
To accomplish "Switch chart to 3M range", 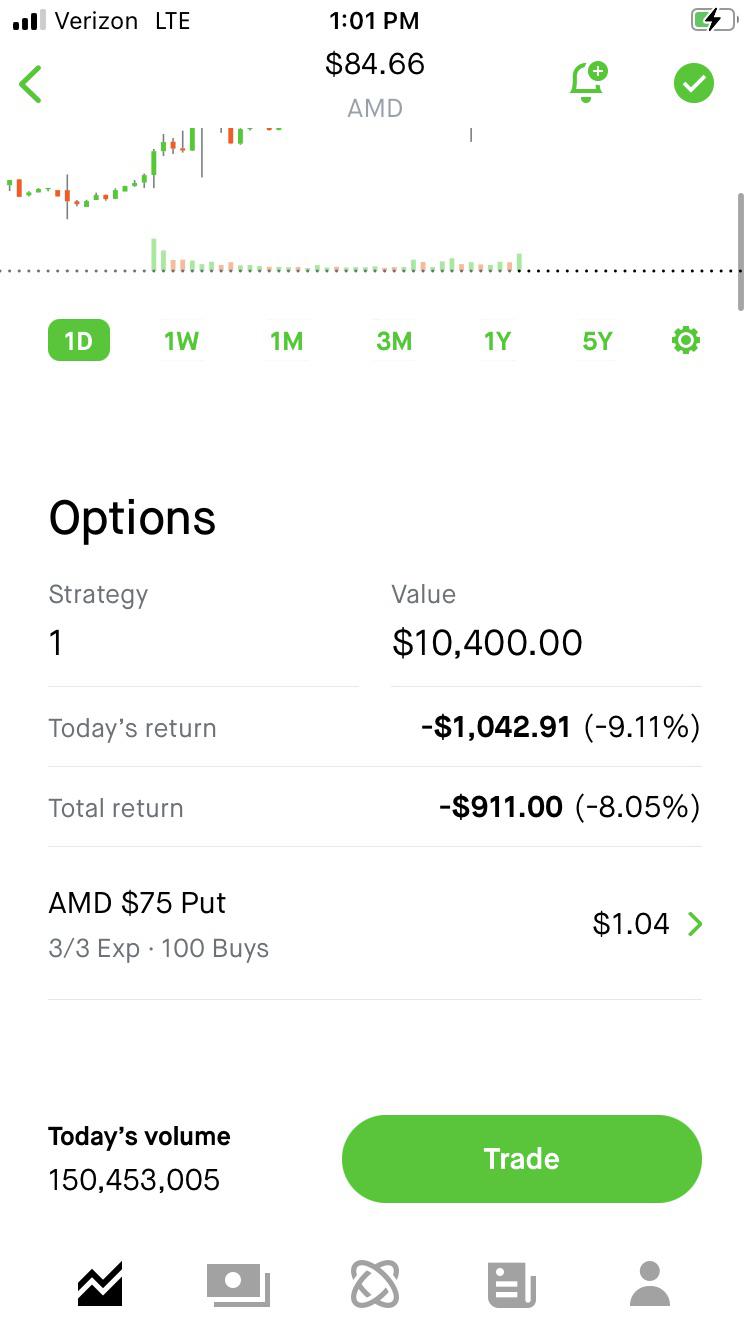I will click(x=394, y=341).
